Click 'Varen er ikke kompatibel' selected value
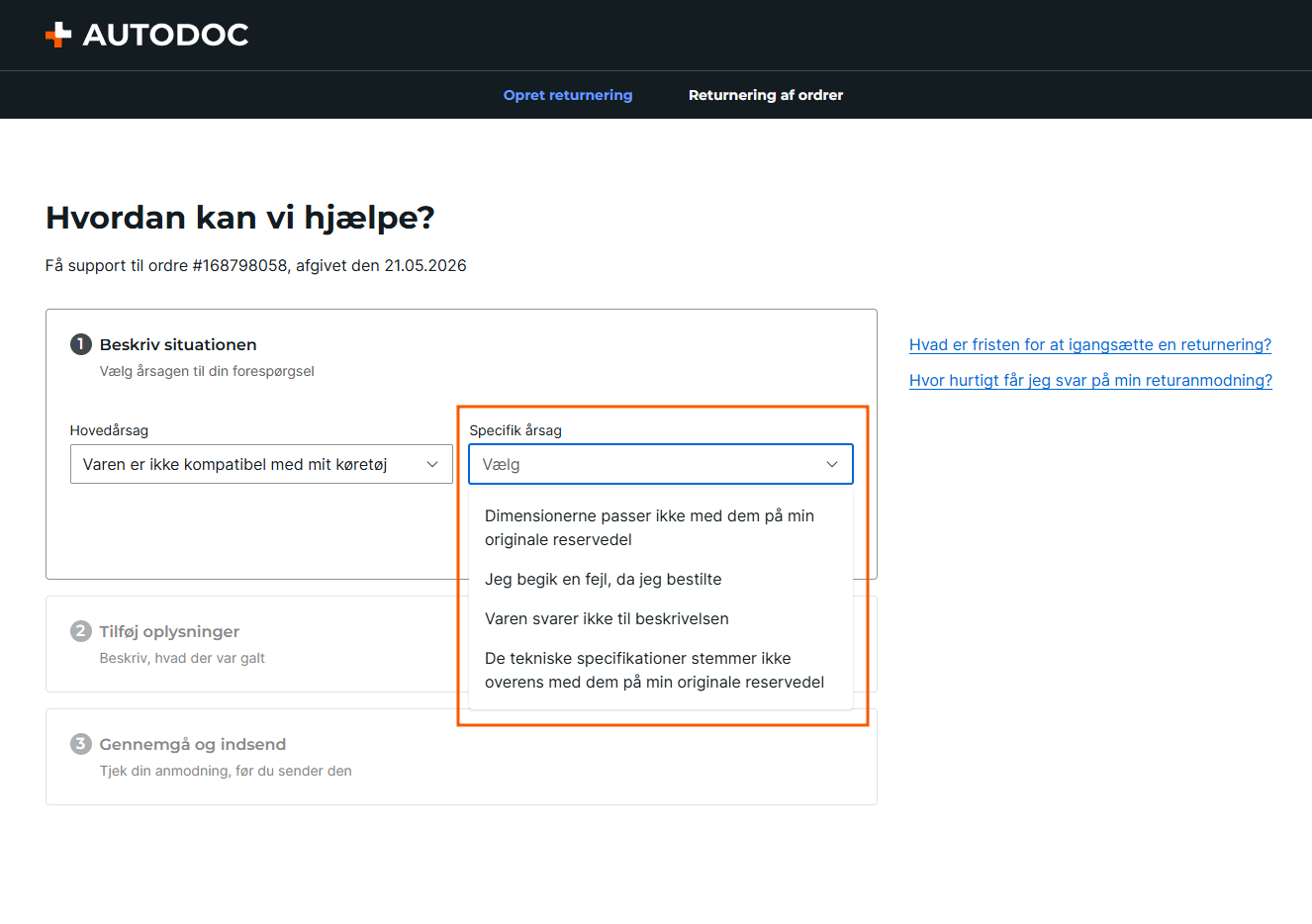The width and height of the screenshot is (1312, 924). pyautogui.click(x=235, y=464)
